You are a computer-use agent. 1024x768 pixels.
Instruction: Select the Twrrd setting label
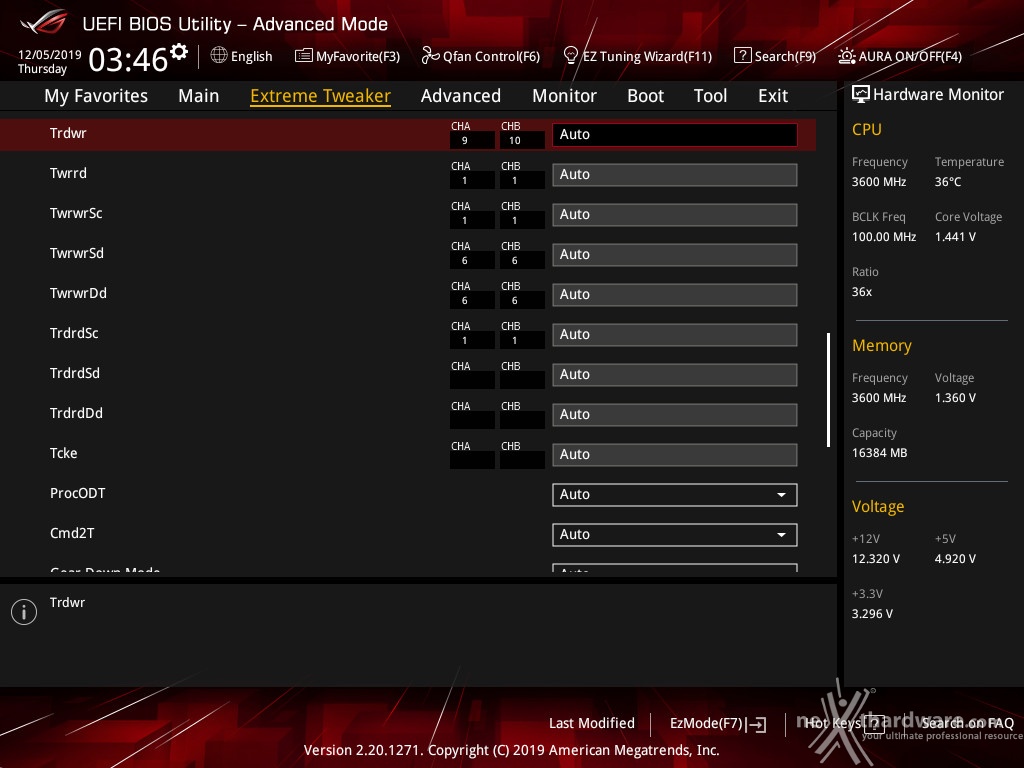coord(68,173)
